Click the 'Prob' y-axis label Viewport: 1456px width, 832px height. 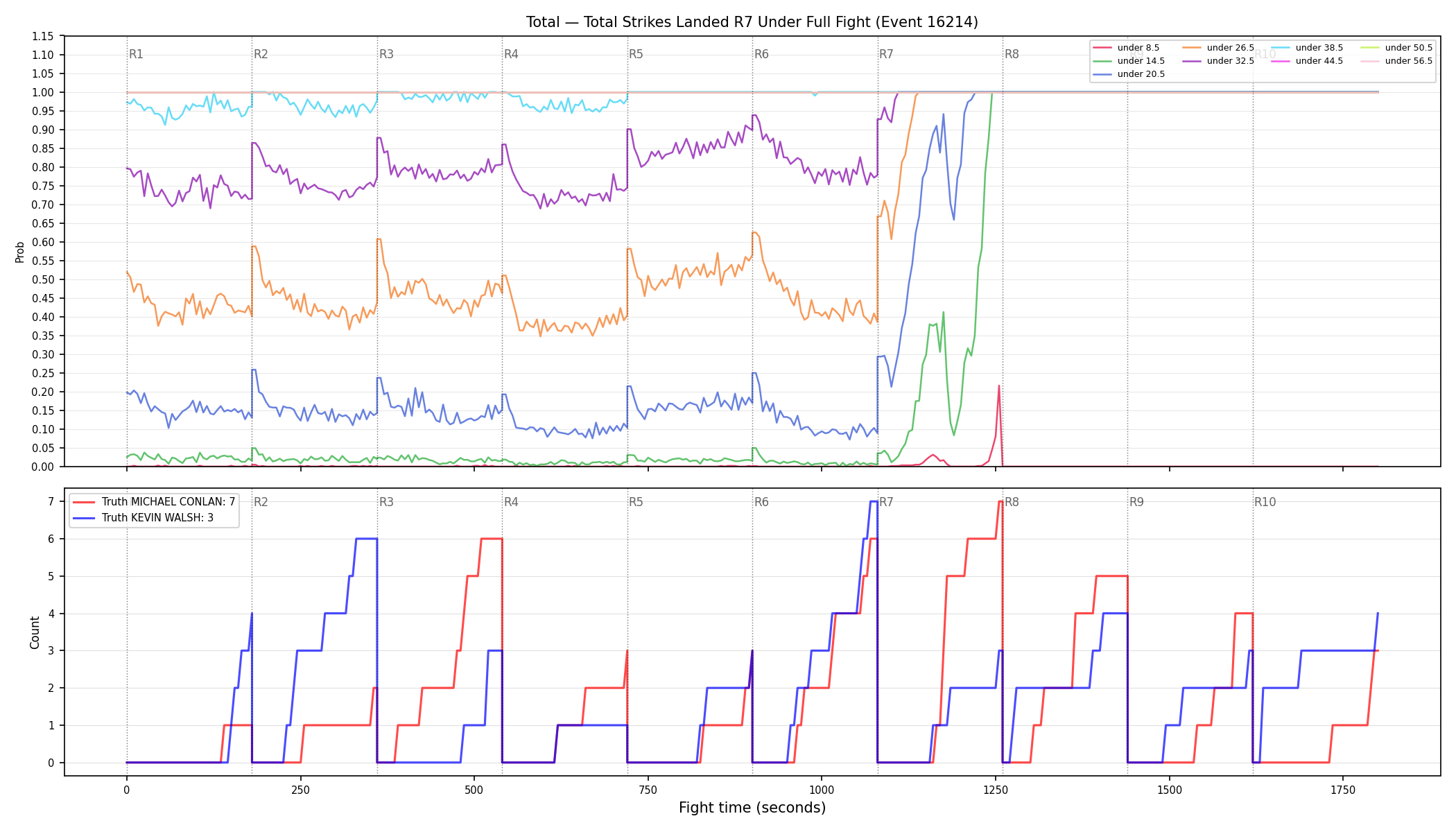coord(20,252)
